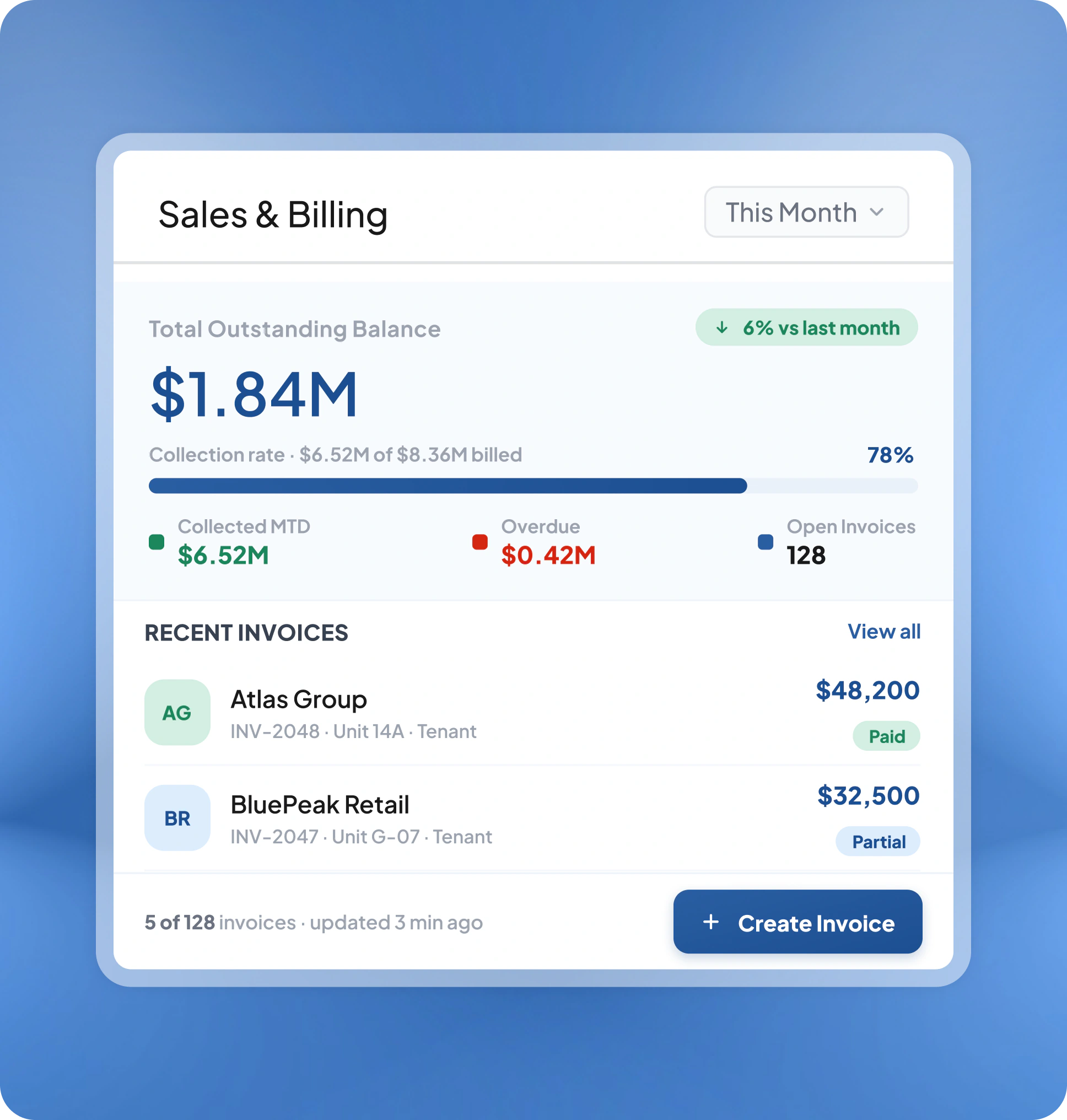Open the This Month period dropdown

806,212
